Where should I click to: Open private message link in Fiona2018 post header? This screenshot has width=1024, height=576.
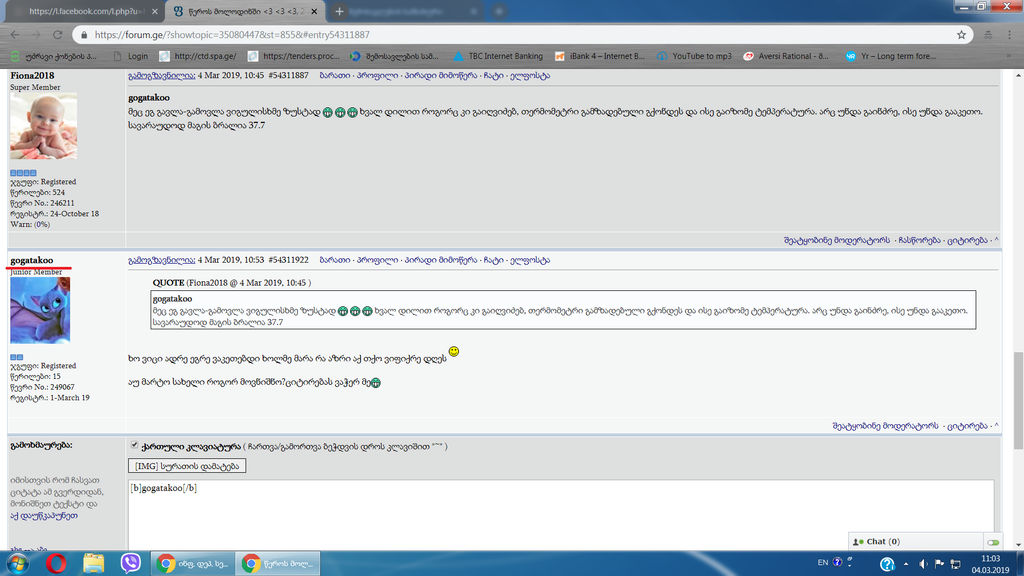(441, 76)
